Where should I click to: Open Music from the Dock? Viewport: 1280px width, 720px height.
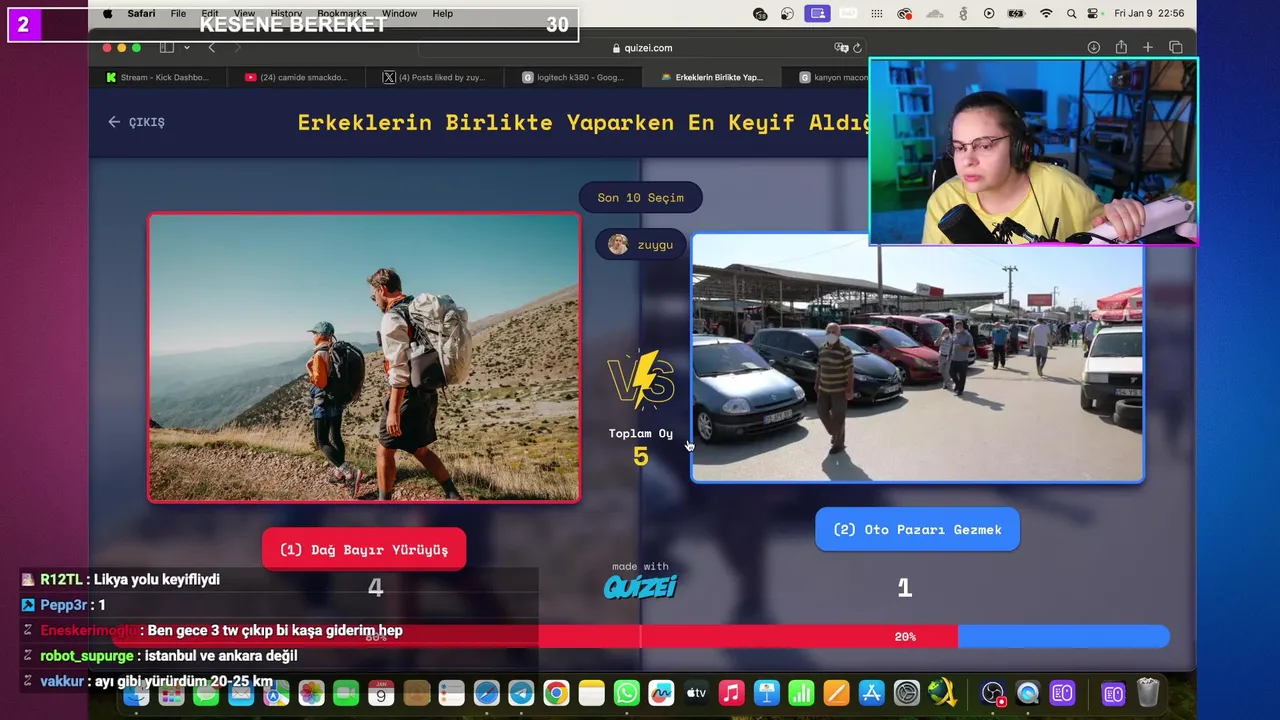pyautogui.click(x=731, y=693)
